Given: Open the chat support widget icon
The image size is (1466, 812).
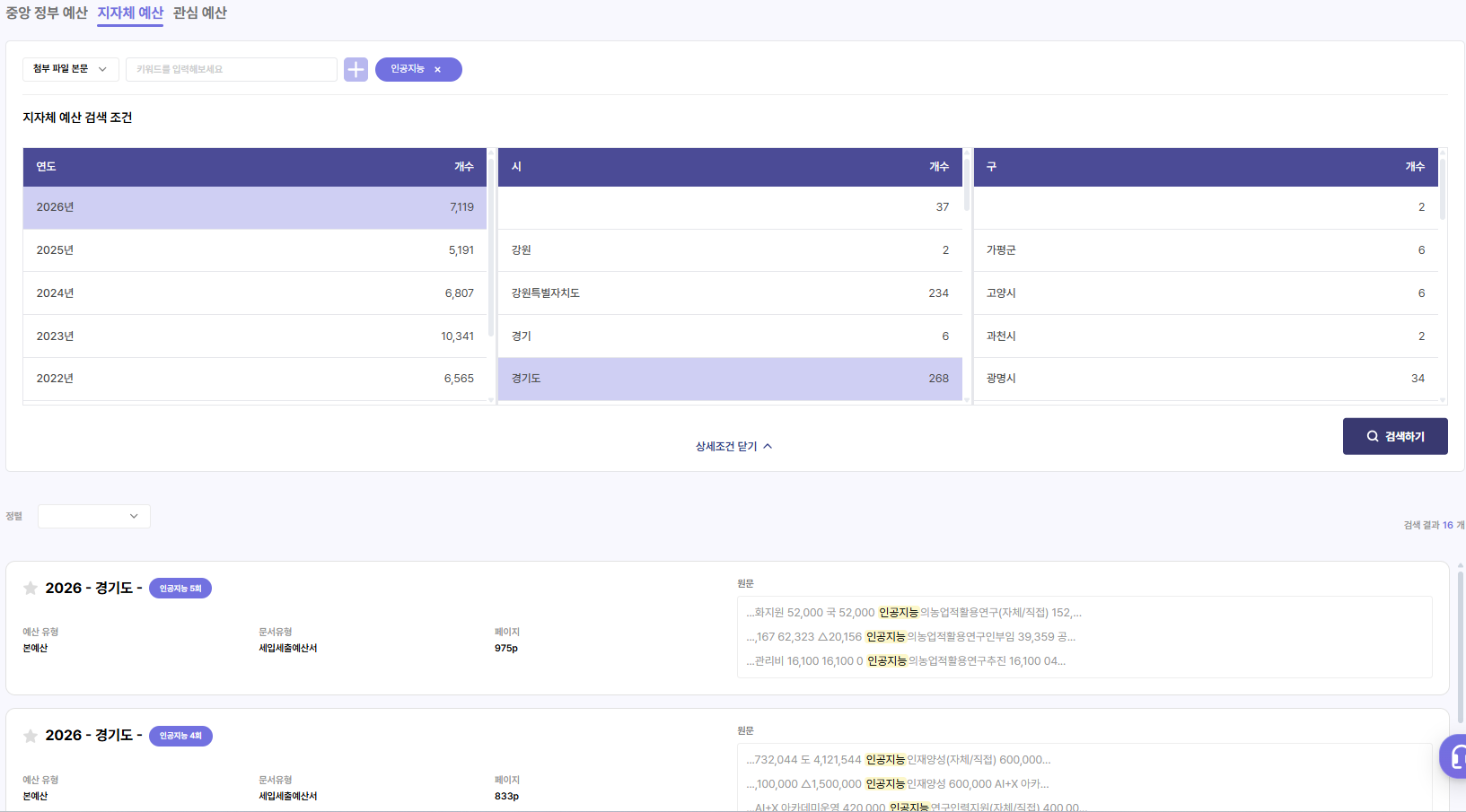Looking at the screenshot, I should click(1454, 755).
